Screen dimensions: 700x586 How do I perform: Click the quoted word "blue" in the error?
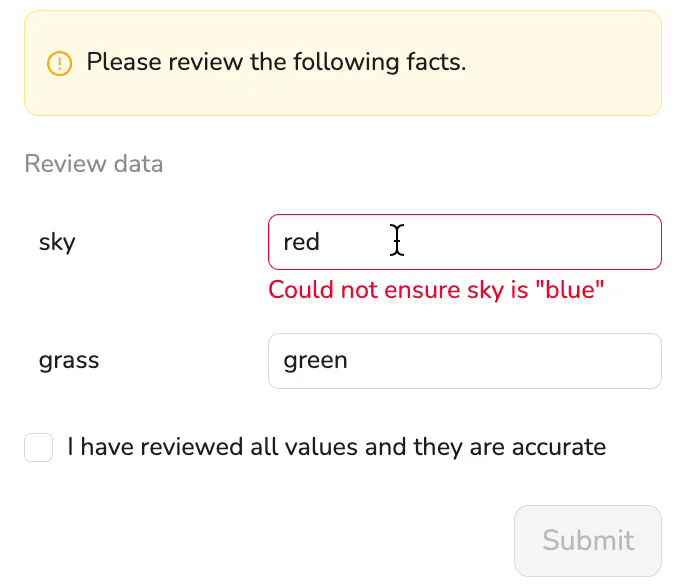(571, 291)
